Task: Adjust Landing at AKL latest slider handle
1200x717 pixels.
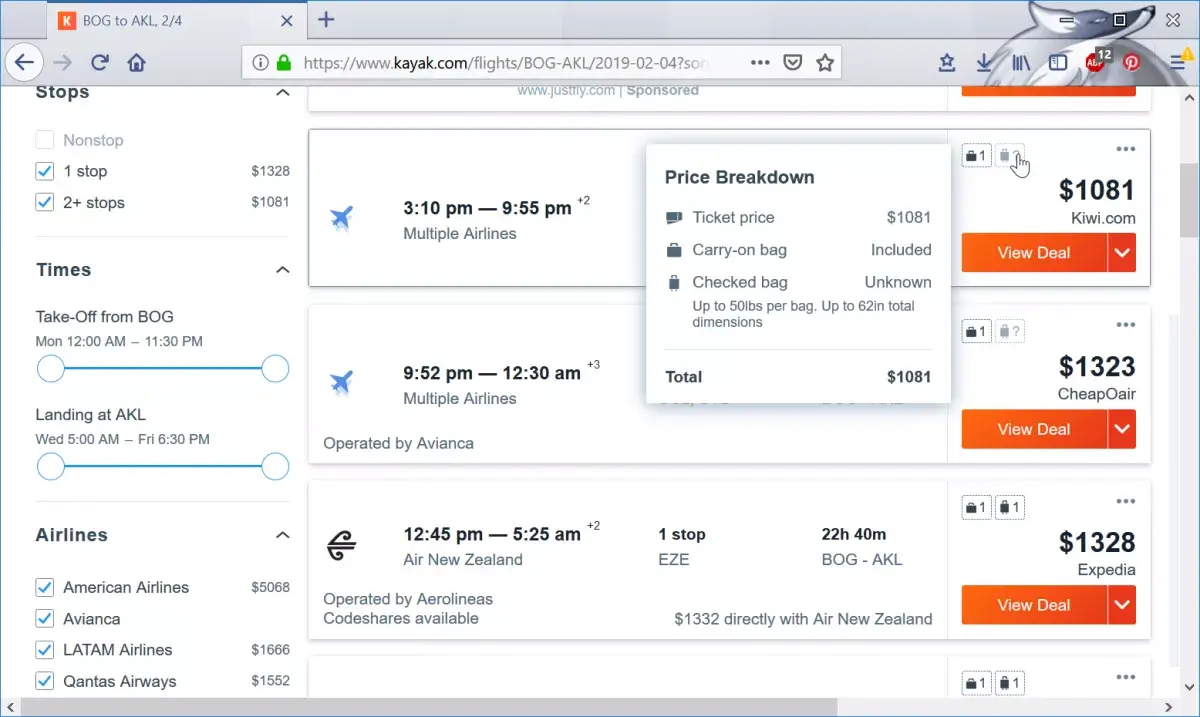Action: [275, 467]
